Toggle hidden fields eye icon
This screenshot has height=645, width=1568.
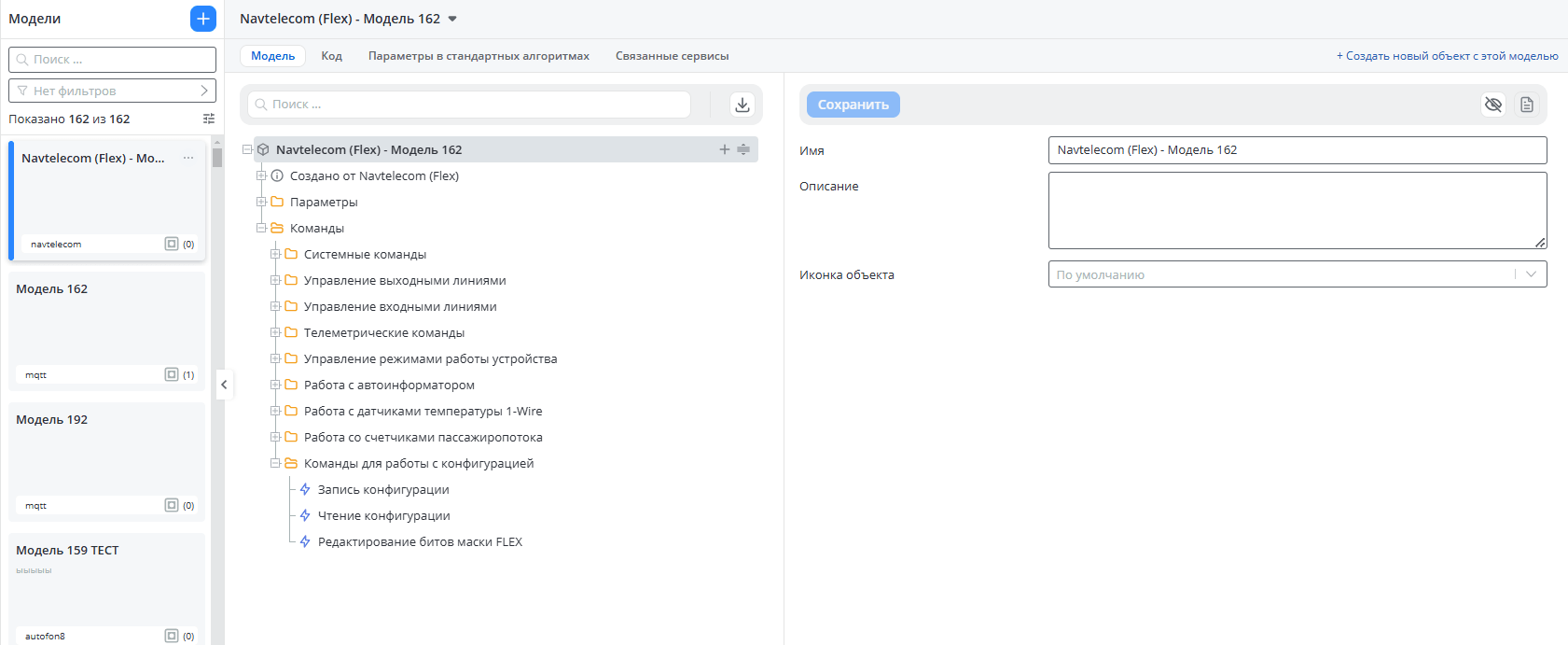click(1493, 105)
